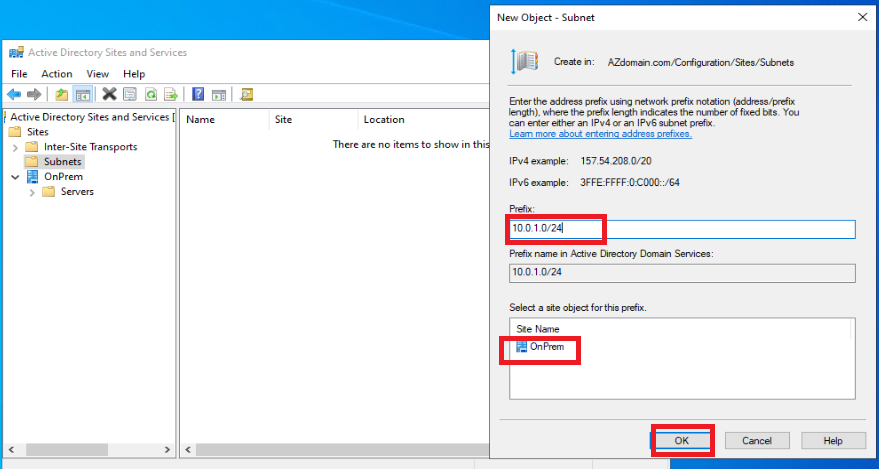879x469 pixels.
Task: Select the Subnets folder in tree
Action: click(x=63, y=162)
